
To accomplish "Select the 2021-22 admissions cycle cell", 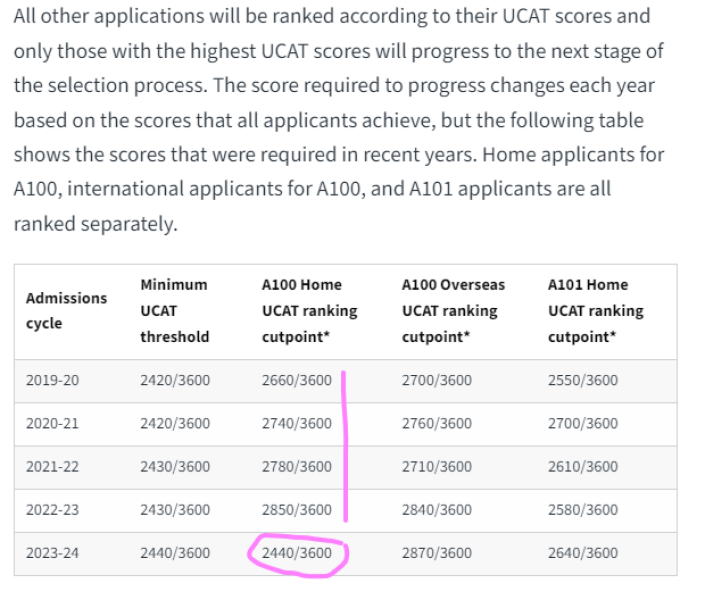I will [53, 467].
